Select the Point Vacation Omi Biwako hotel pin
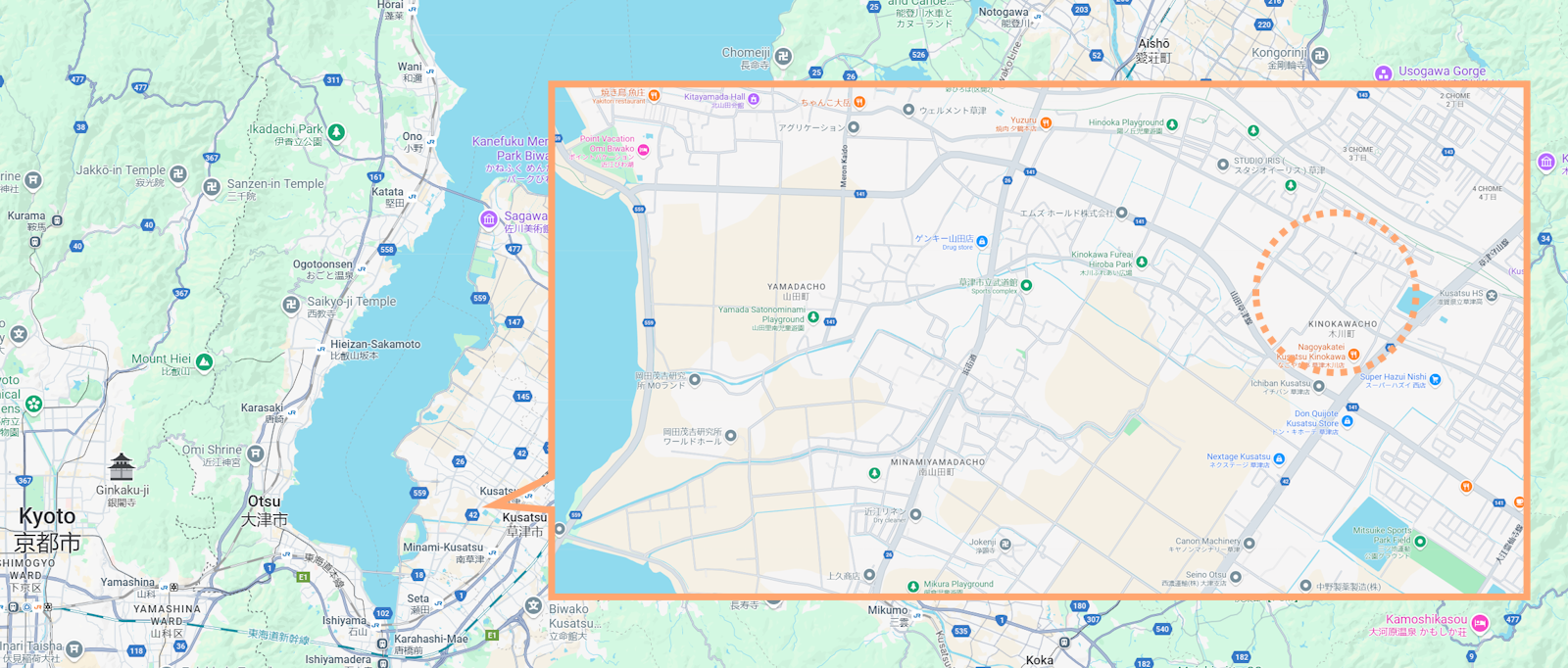Viewport: 1568px width, 668px height. (644, 150)
